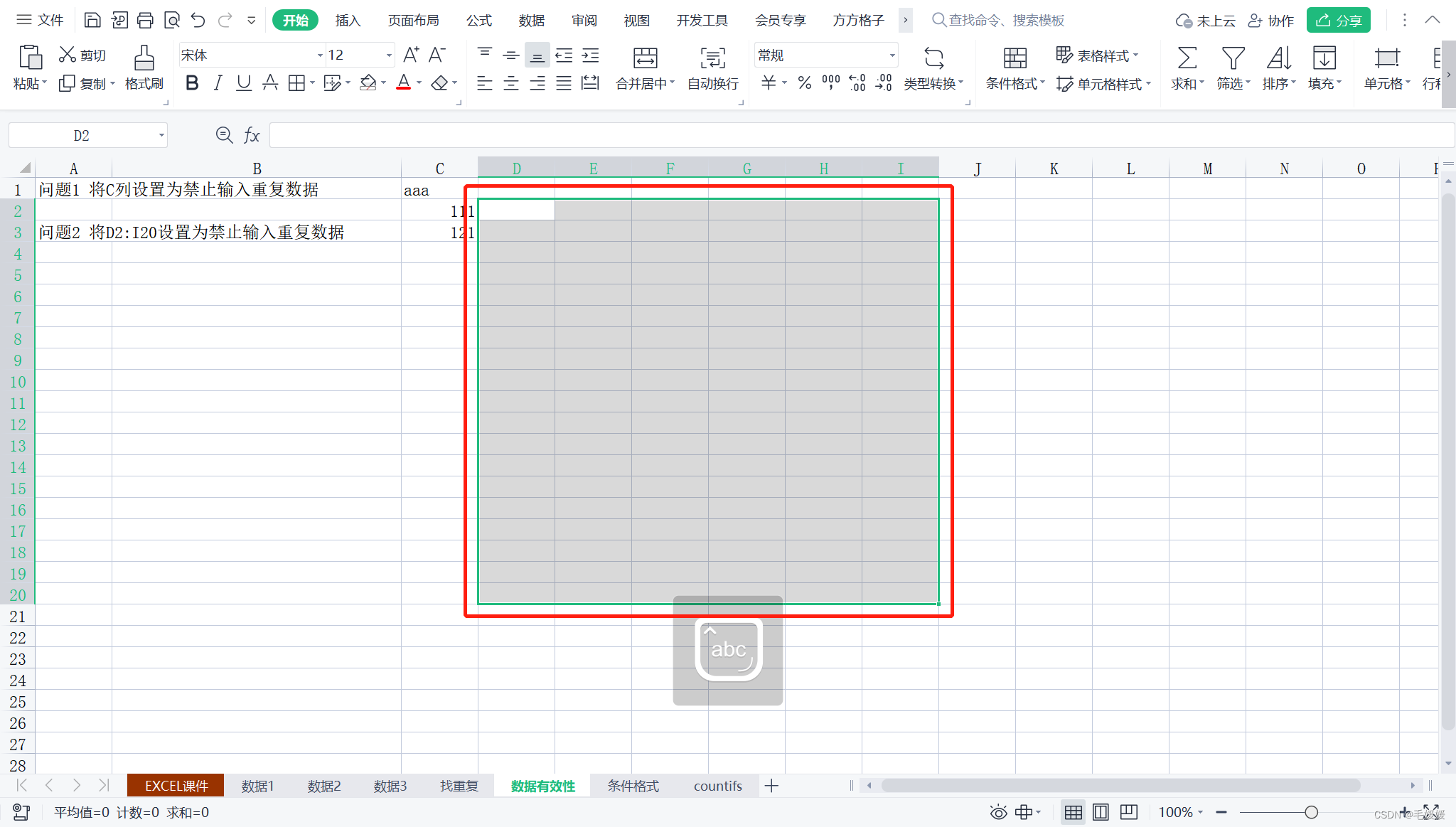Expand the Name Box dropdown arrow
This screenshot has width=1456, height=827.
tap(161, 135)
